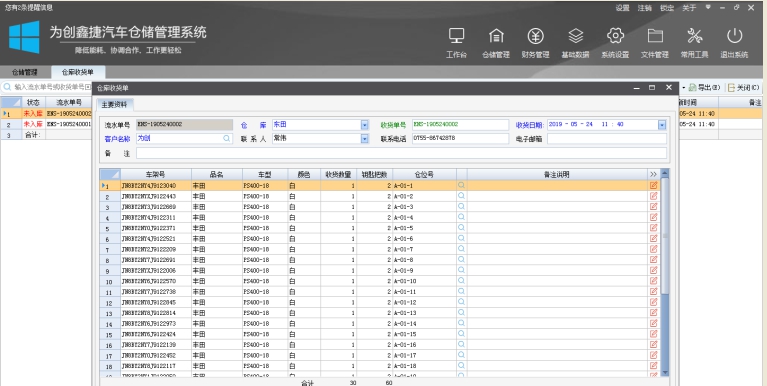The width and height of the screenshot is (767, 386).
Task: Click the table's vertical scrollbar thumb
Action: pos(664,236)
